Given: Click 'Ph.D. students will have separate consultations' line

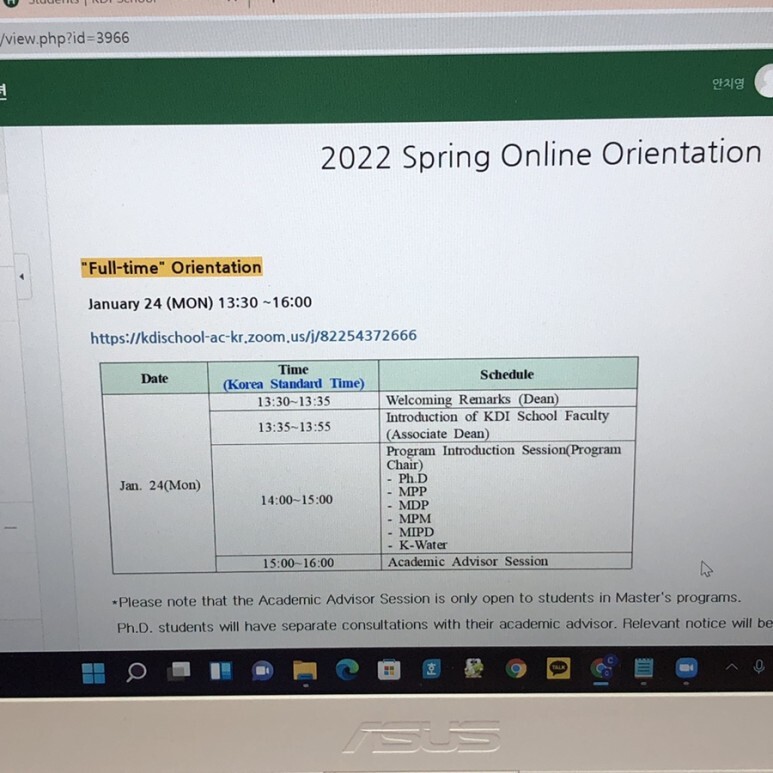Looking at the screenshot, I should [445, 625].
